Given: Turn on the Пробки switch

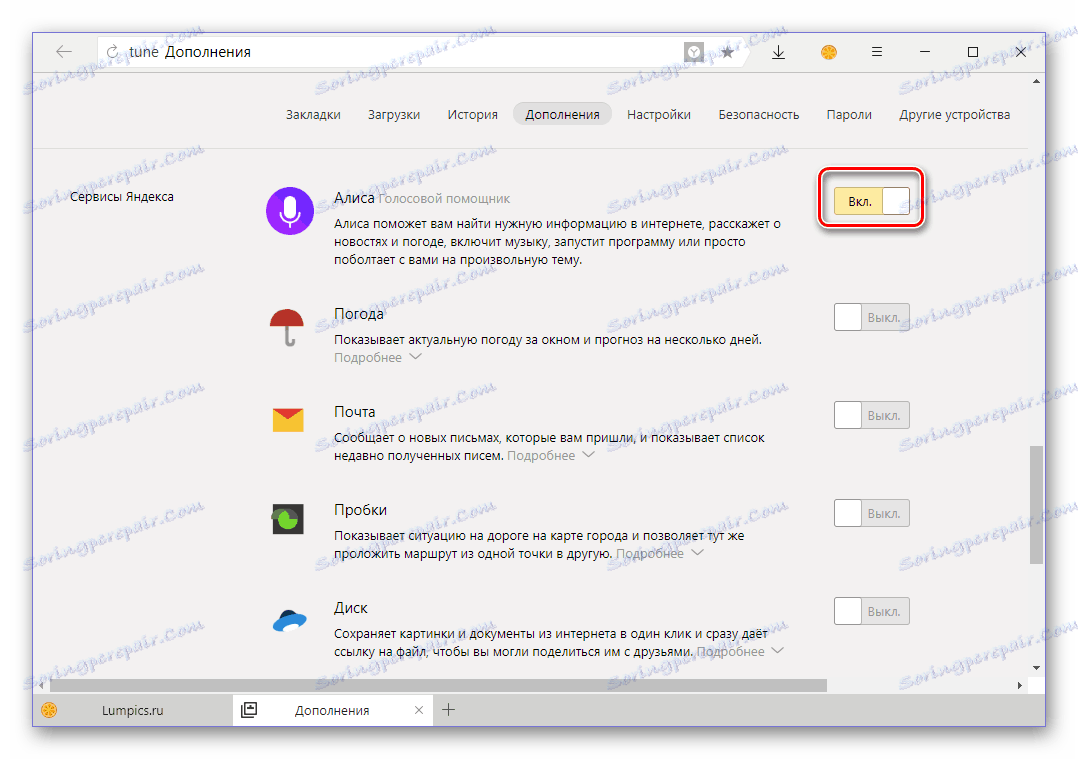Looking at the screenshot, I should click(x=871, y=514).
